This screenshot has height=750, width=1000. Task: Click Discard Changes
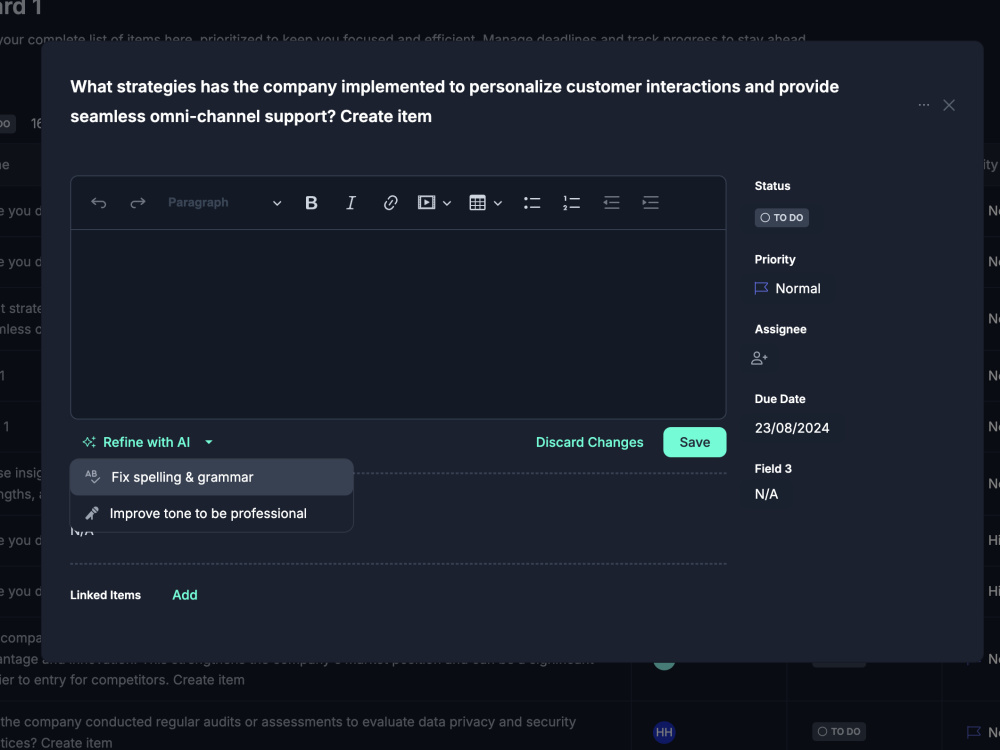pos(589,442)
